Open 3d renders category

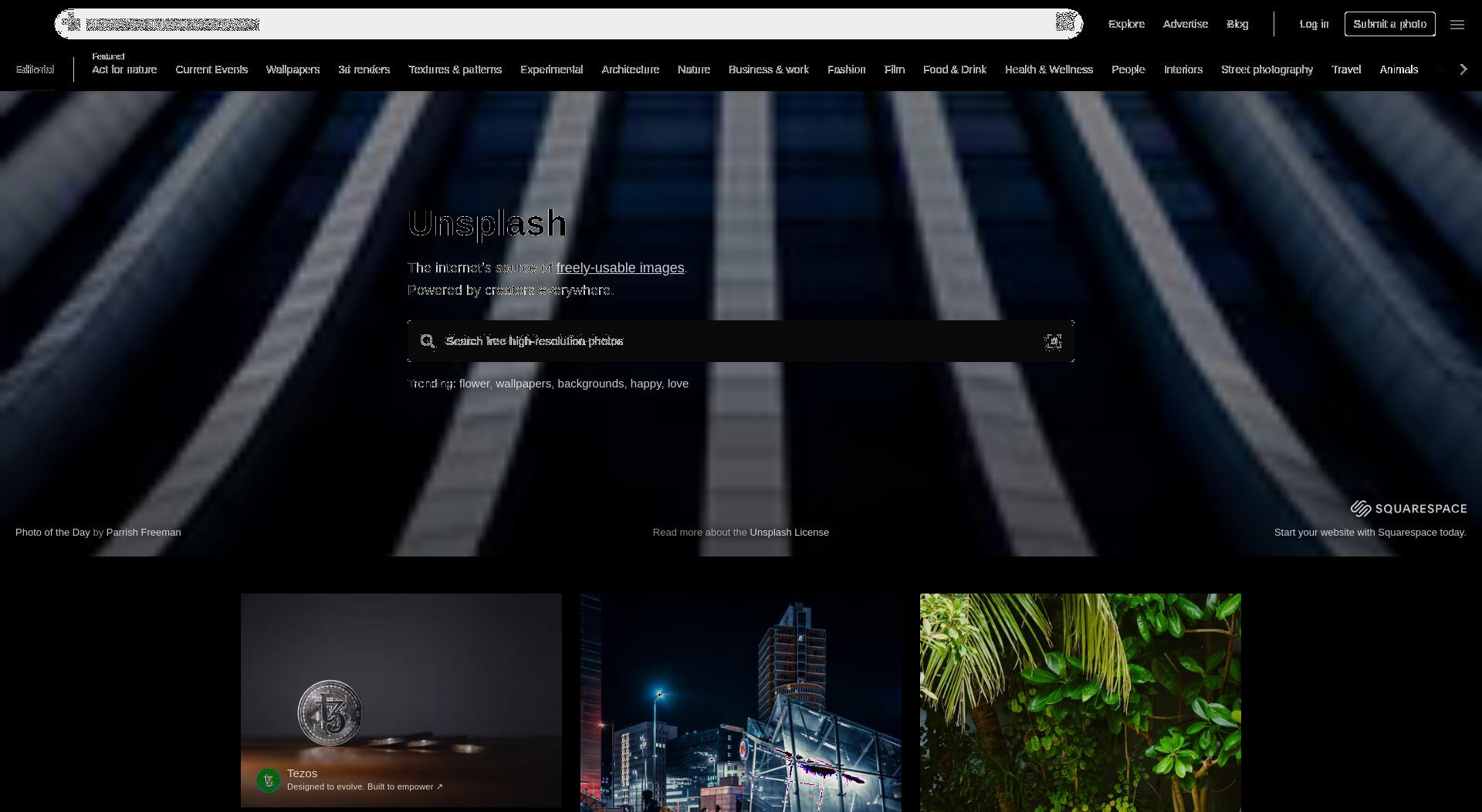tap(364, 69)
